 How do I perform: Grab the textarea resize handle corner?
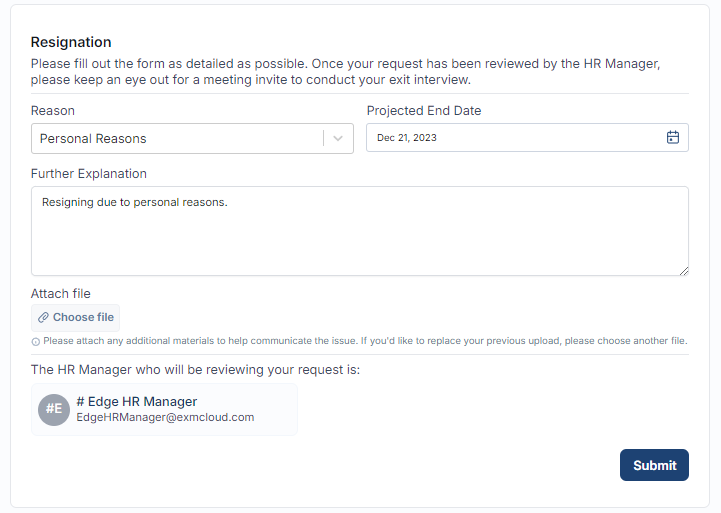click(x=683, y=270)
